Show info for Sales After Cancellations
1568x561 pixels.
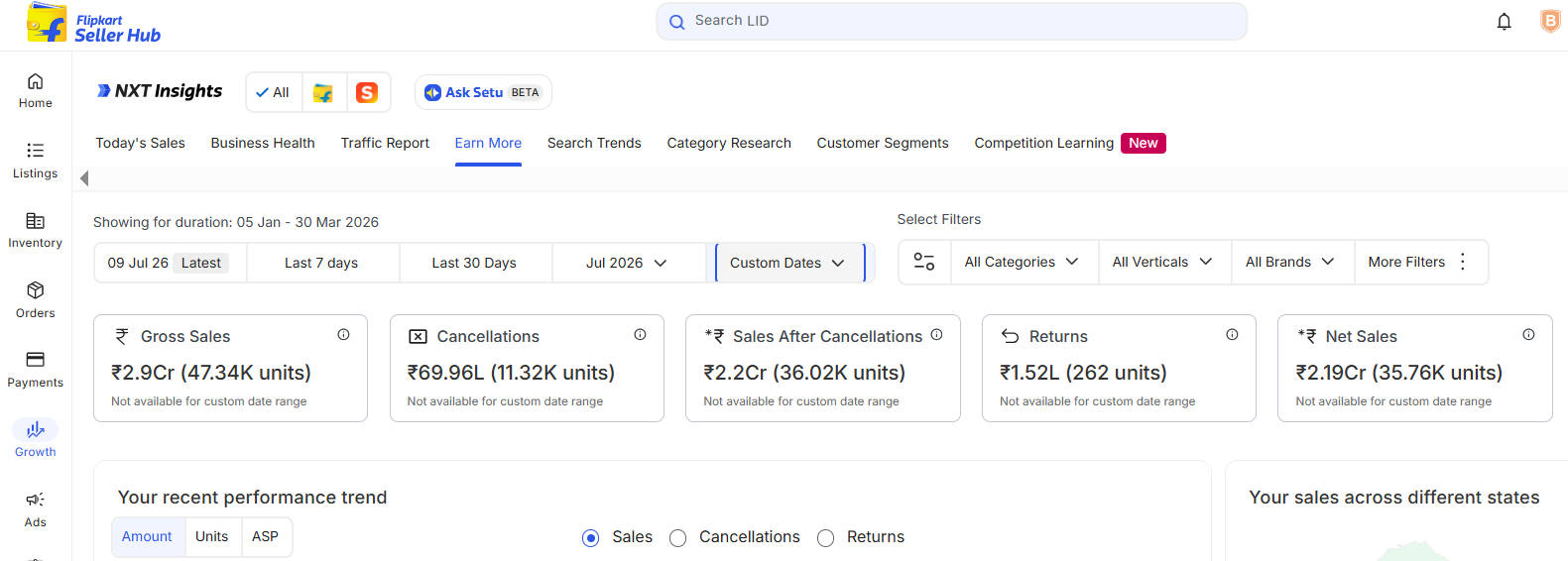pos(936,335)
